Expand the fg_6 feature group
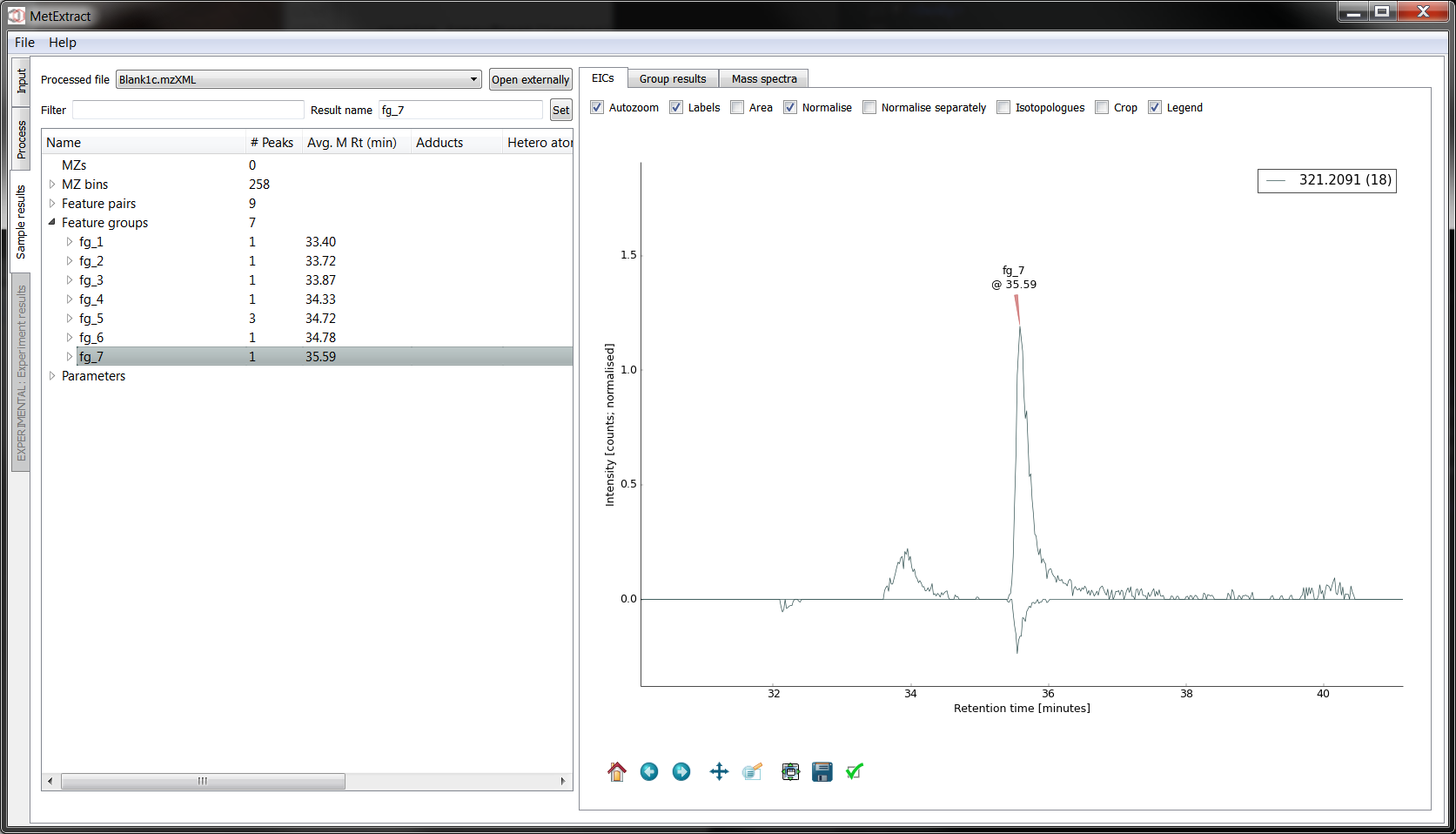 70,338
